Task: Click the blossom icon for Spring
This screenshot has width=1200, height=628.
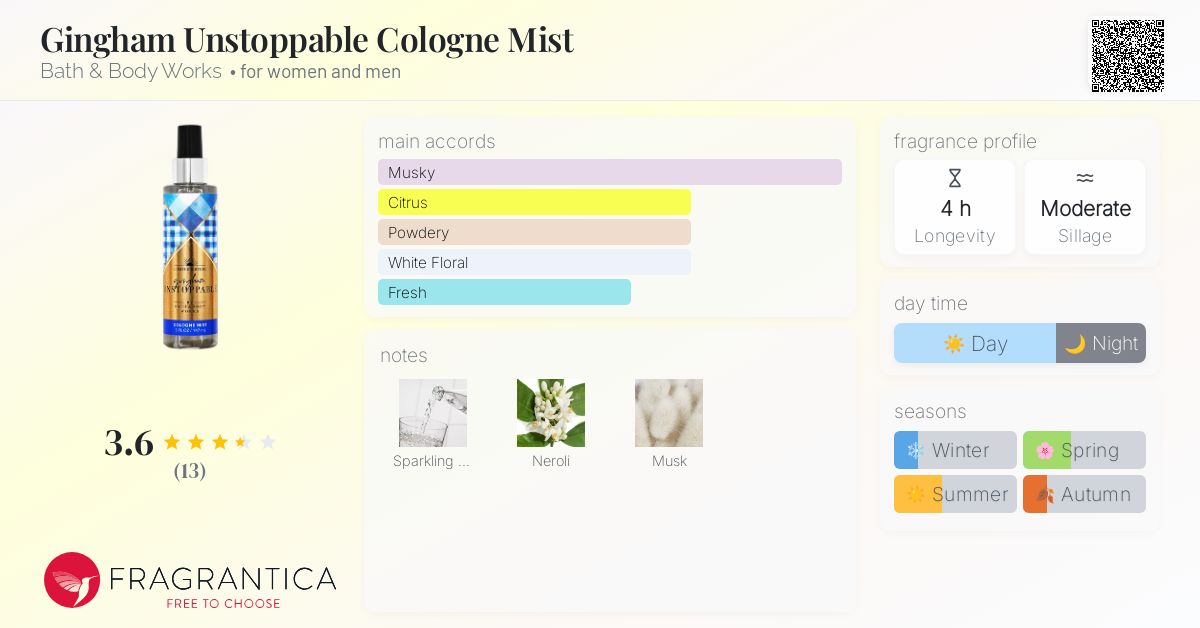Action: coord(1045,451)
